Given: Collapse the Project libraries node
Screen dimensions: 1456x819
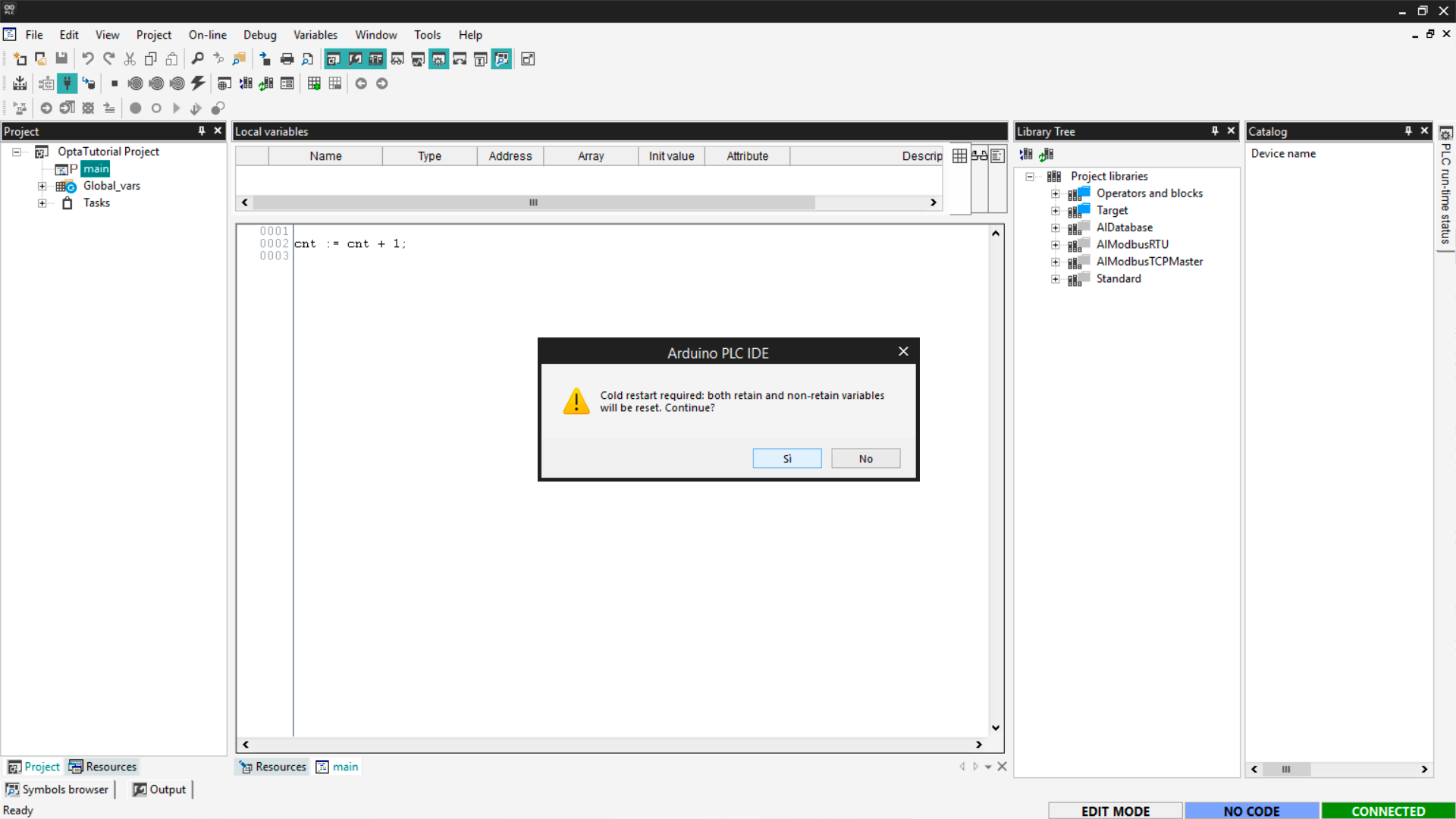Looking at the screenshot, I should coord(1030,176).
